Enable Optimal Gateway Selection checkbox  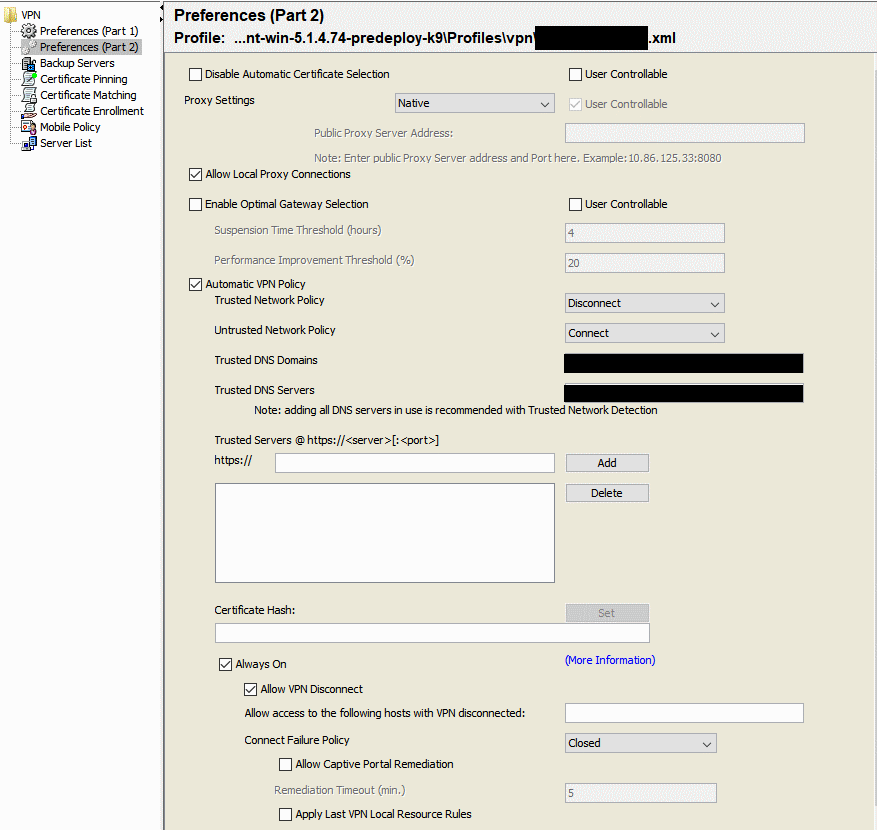[195, 205]
